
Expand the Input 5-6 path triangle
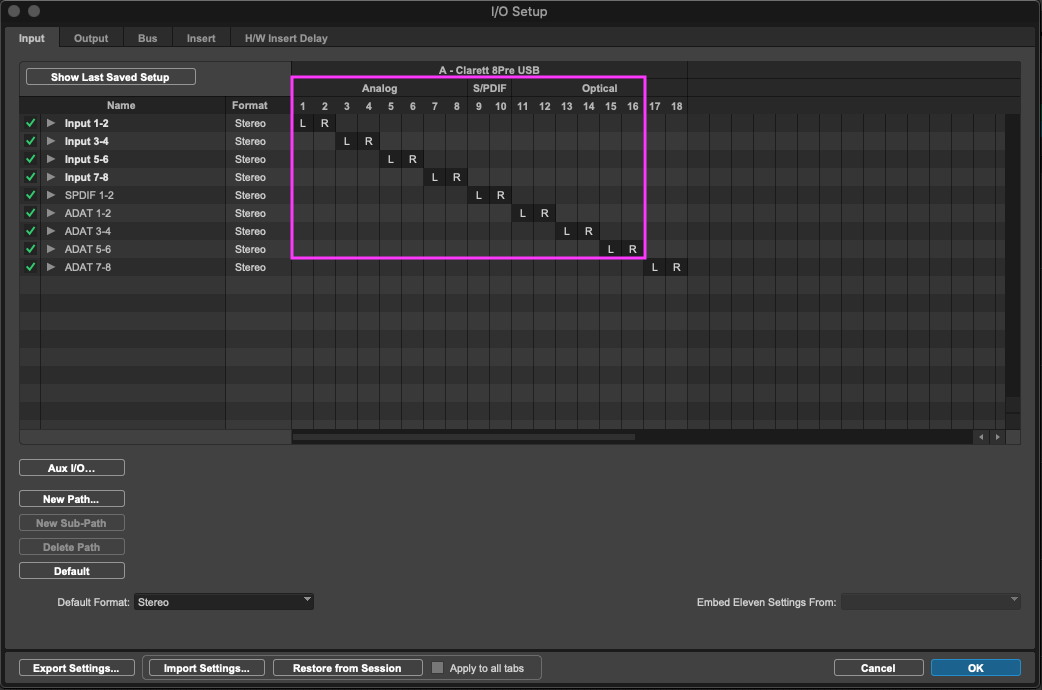point(51,159)
